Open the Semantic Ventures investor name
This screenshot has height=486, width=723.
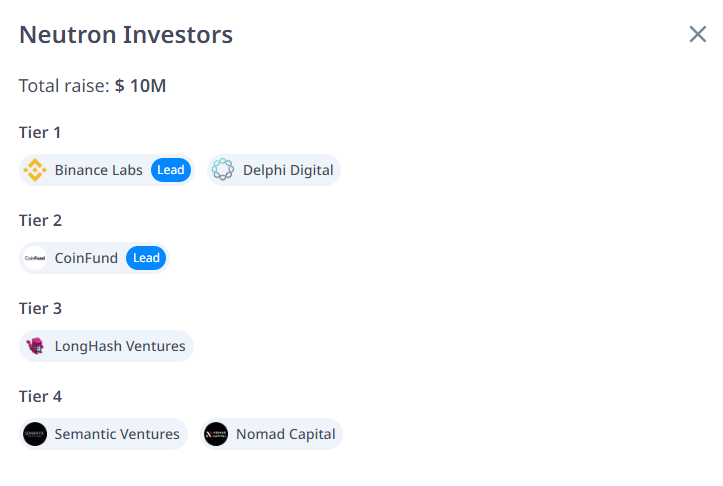[x=117, y=434]
